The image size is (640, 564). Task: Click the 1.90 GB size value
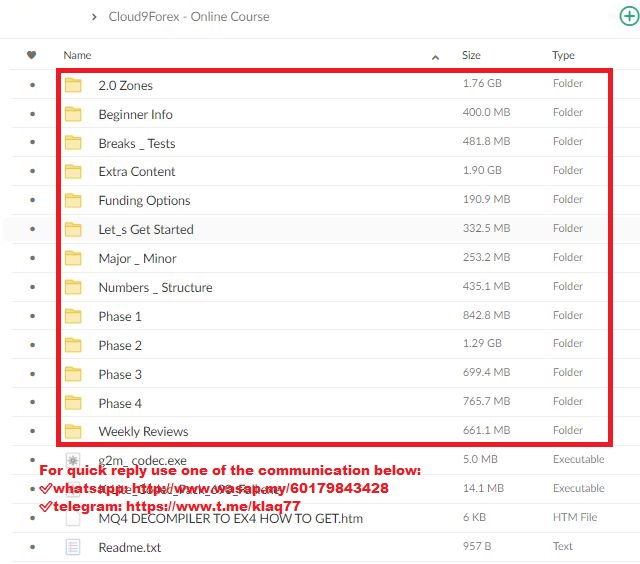(x=482, y=170)
